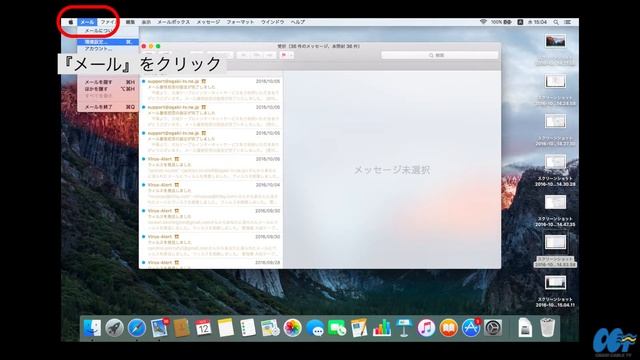Viewport: 640px width, 360px height.
Task: Click the input source A icon
Action: 520,22
